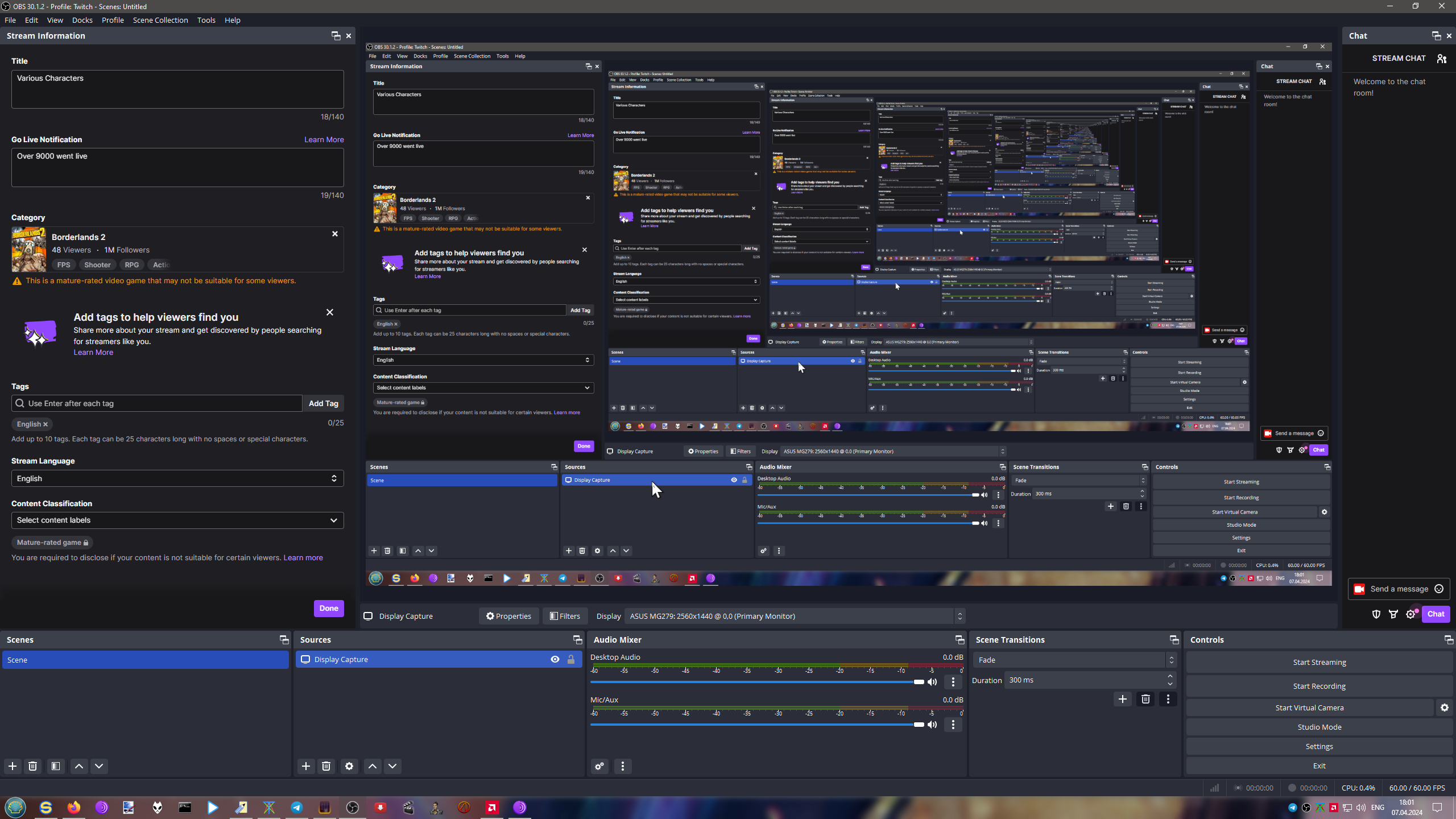Add a new scene transition plus icon
1456x819 pixels.
click(x=1122, y=699)
